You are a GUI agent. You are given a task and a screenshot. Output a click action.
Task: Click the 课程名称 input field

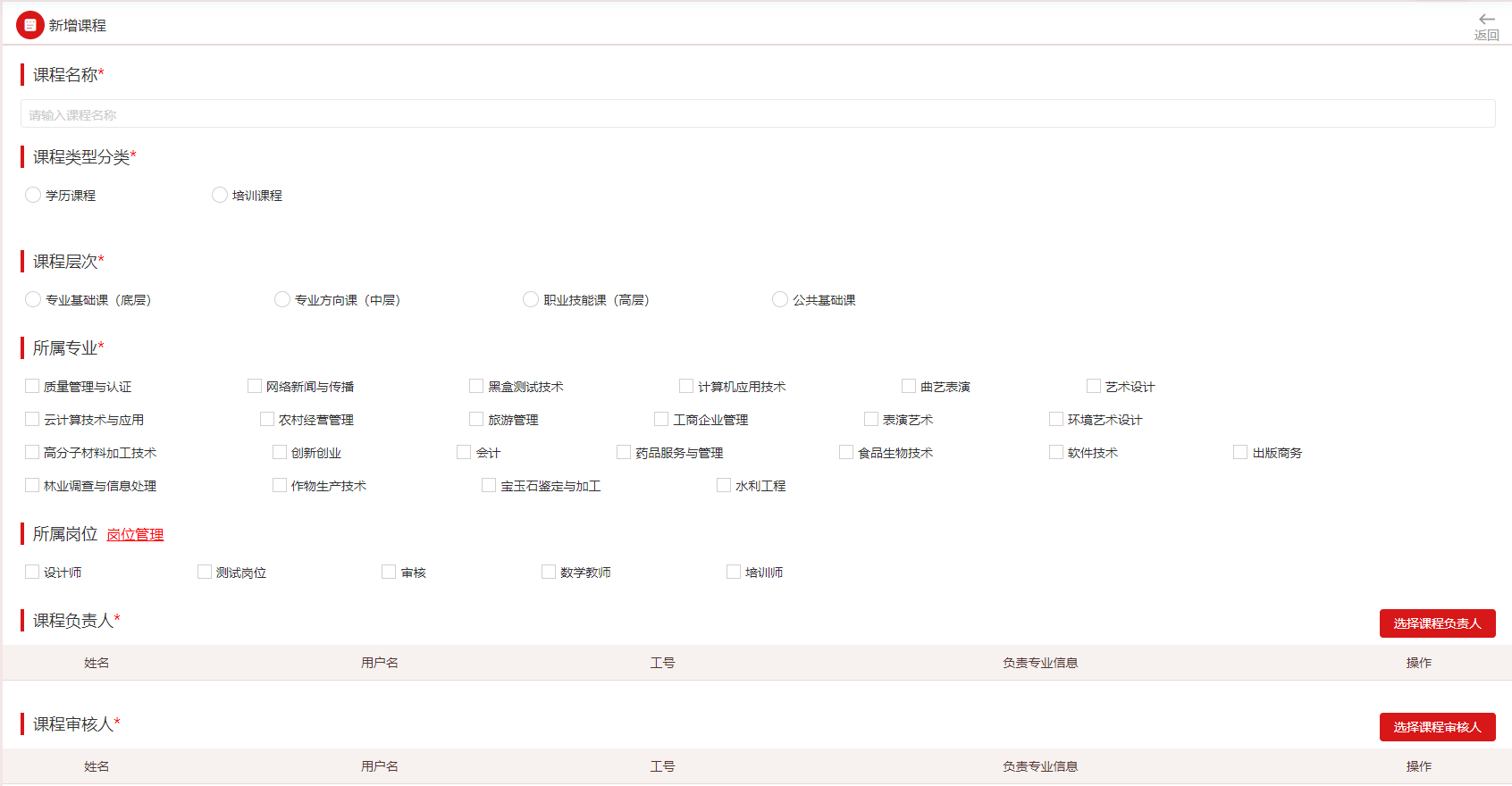click(758, 113)
